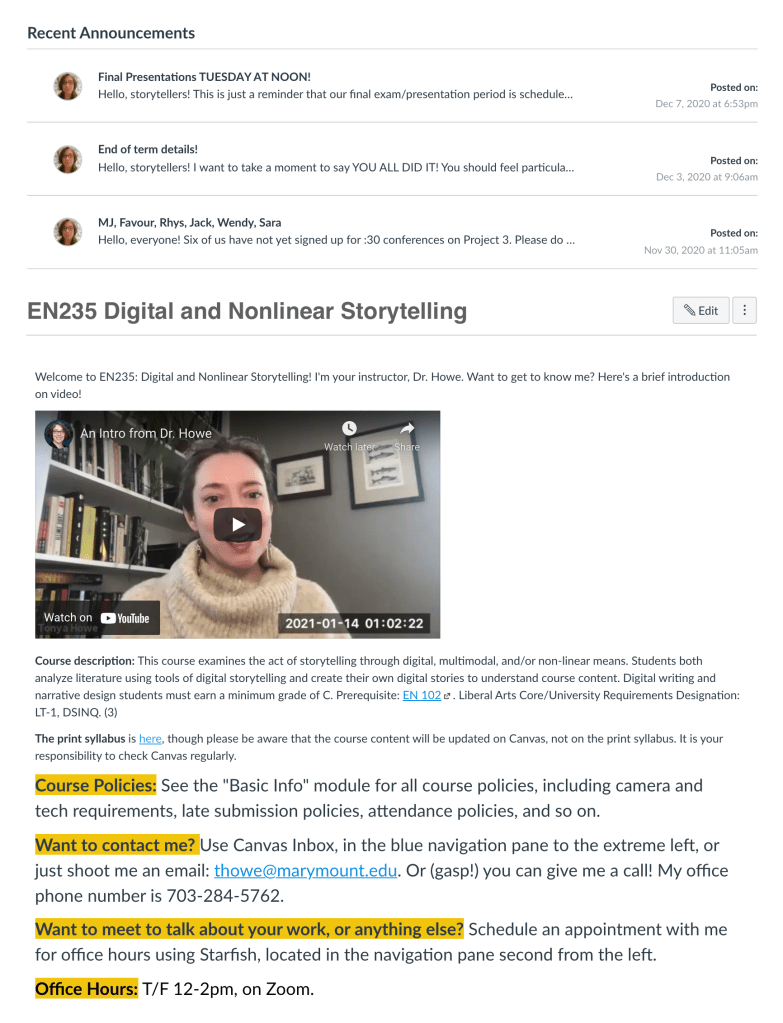The width and height of the screenshot is (783, 1023).
Task: Click the Share arrow icon on video
Action: coord(407,428)
